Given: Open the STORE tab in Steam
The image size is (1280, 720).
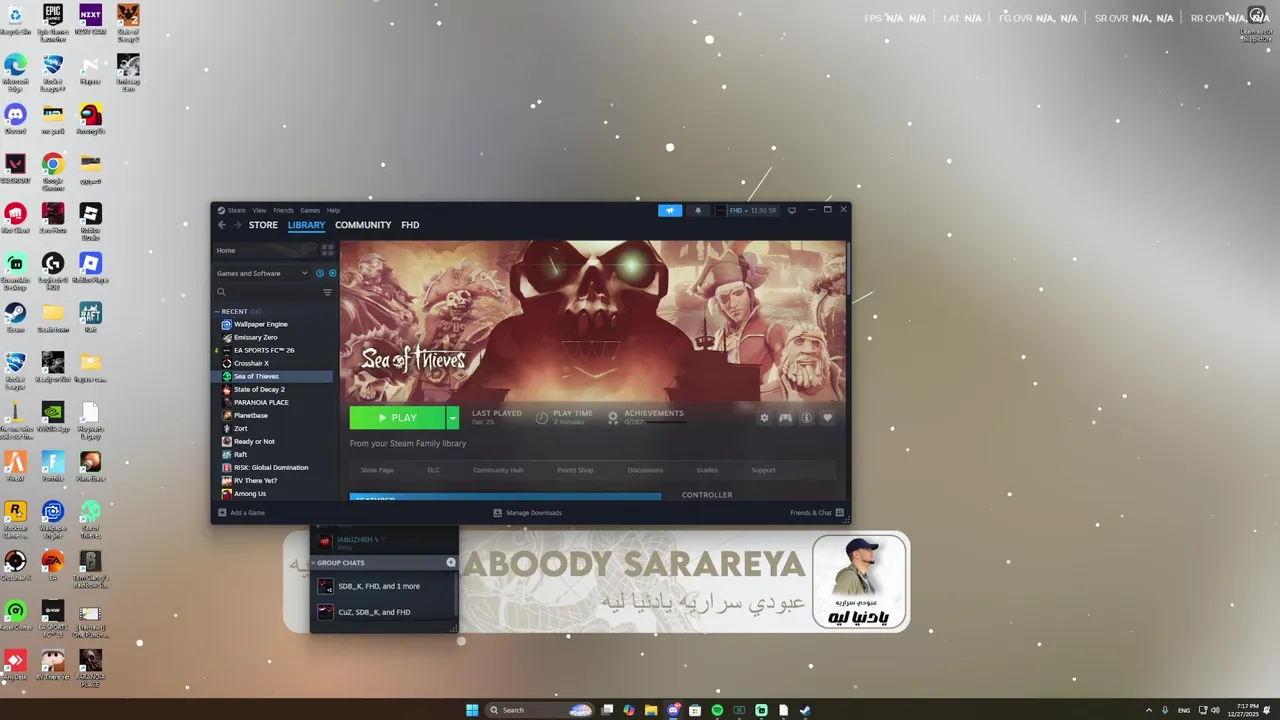Looking at the screenshot, I should pyautogui.click(x=263, y=225).
